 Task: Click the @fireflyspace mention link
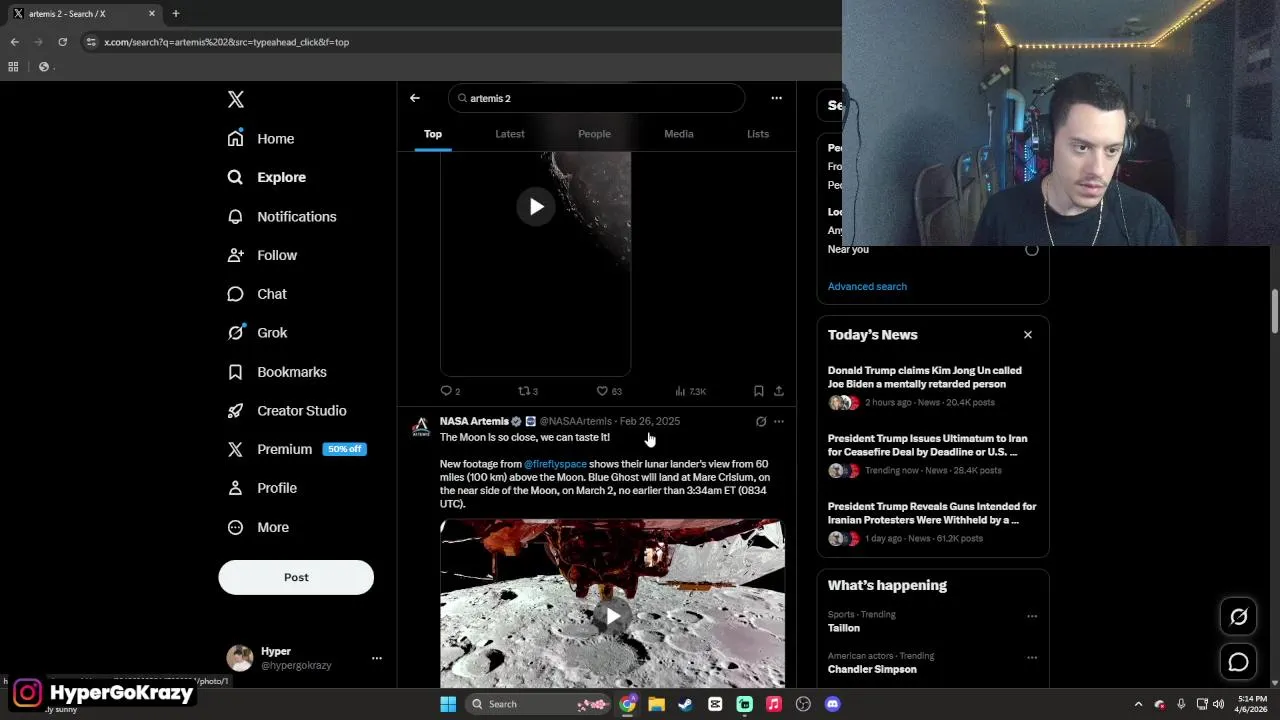point(555,464)
